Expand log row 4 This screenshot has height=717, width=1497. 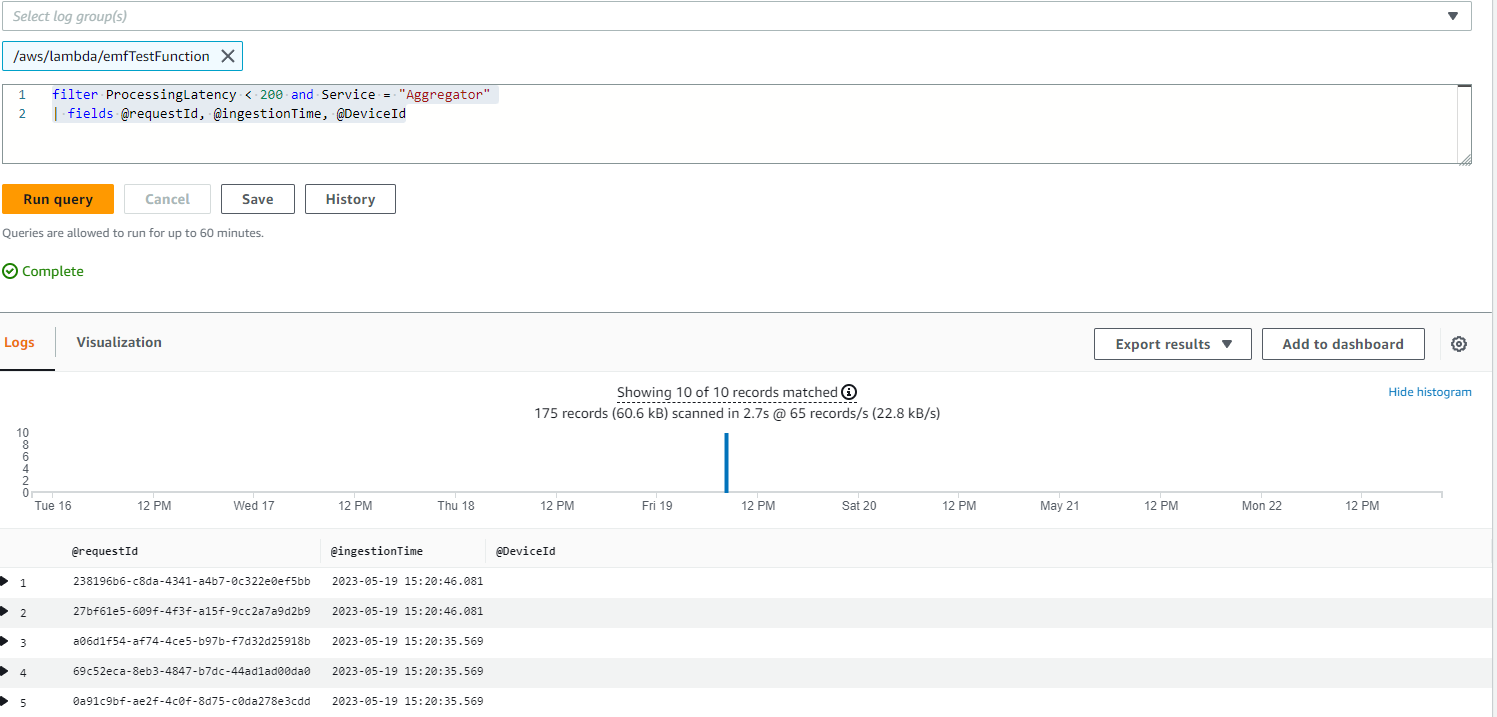click(5, 671)
